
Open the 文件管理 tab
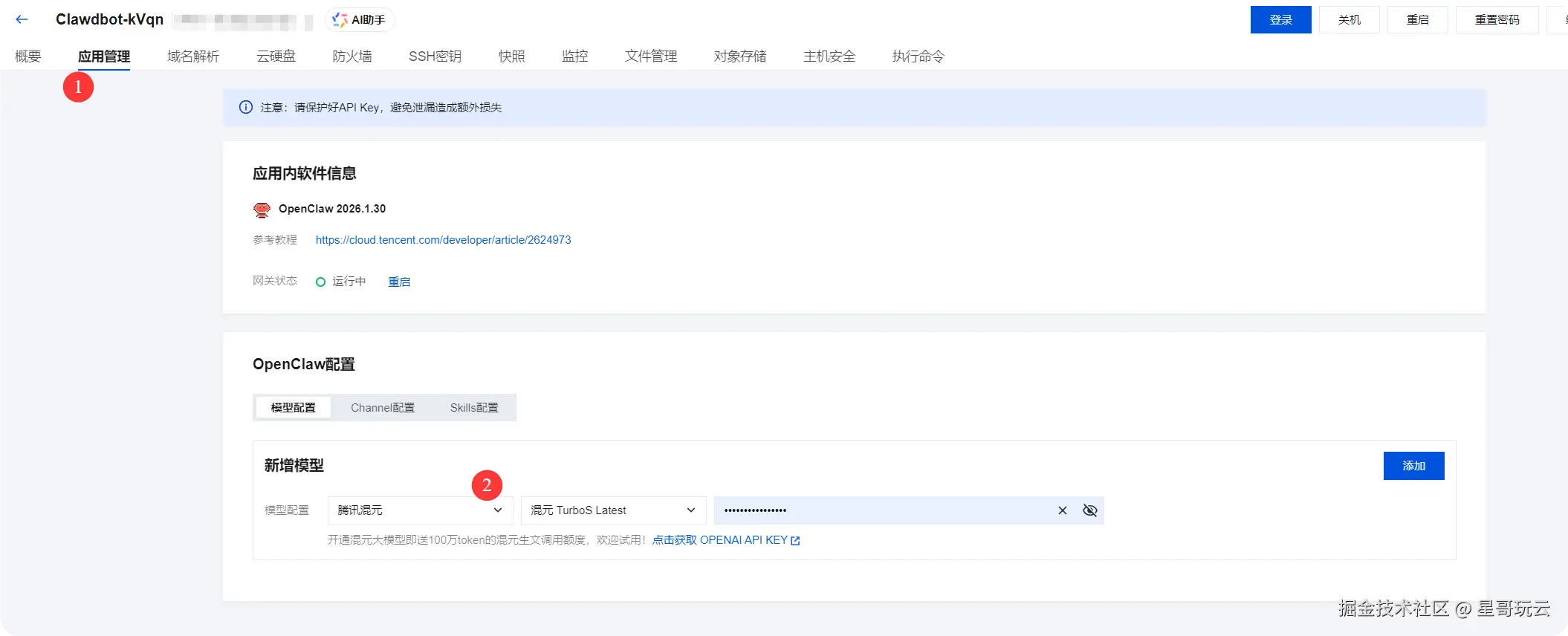click(x=651, y=56)
